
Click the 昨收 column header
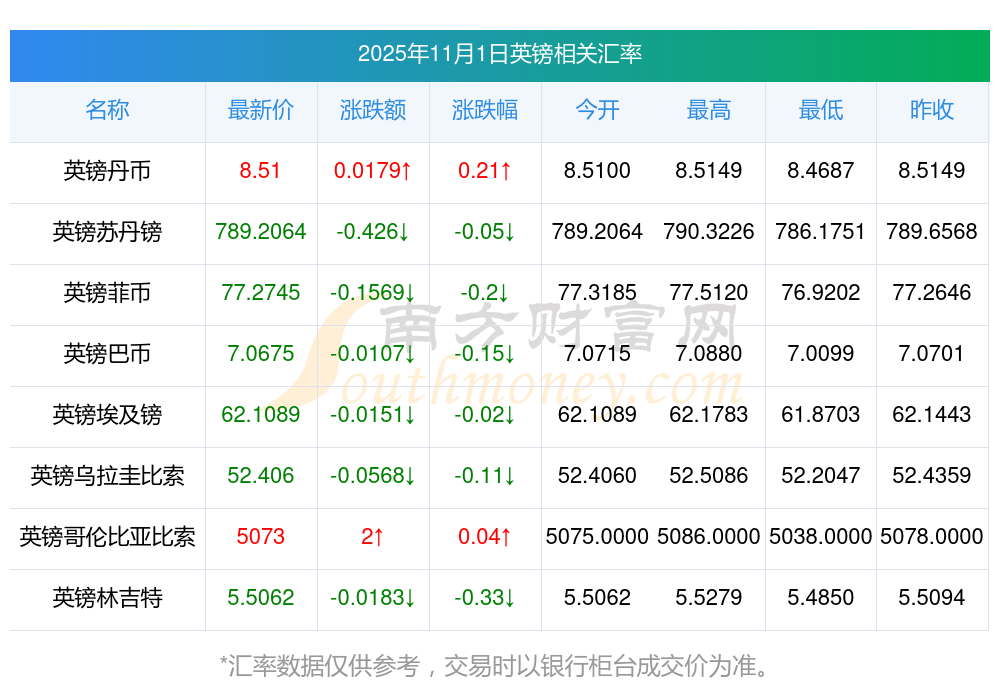tap(931, 111)
